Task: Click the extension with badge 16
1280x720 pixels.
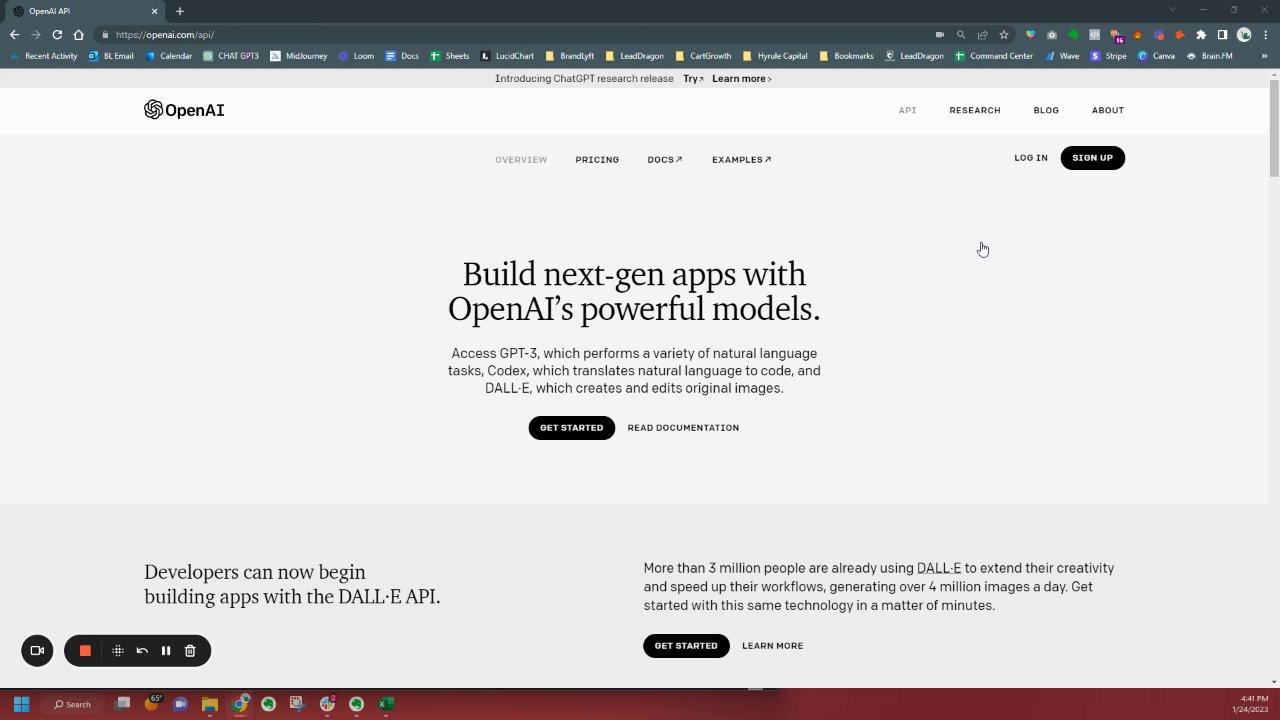Action: pos(1117,35)
